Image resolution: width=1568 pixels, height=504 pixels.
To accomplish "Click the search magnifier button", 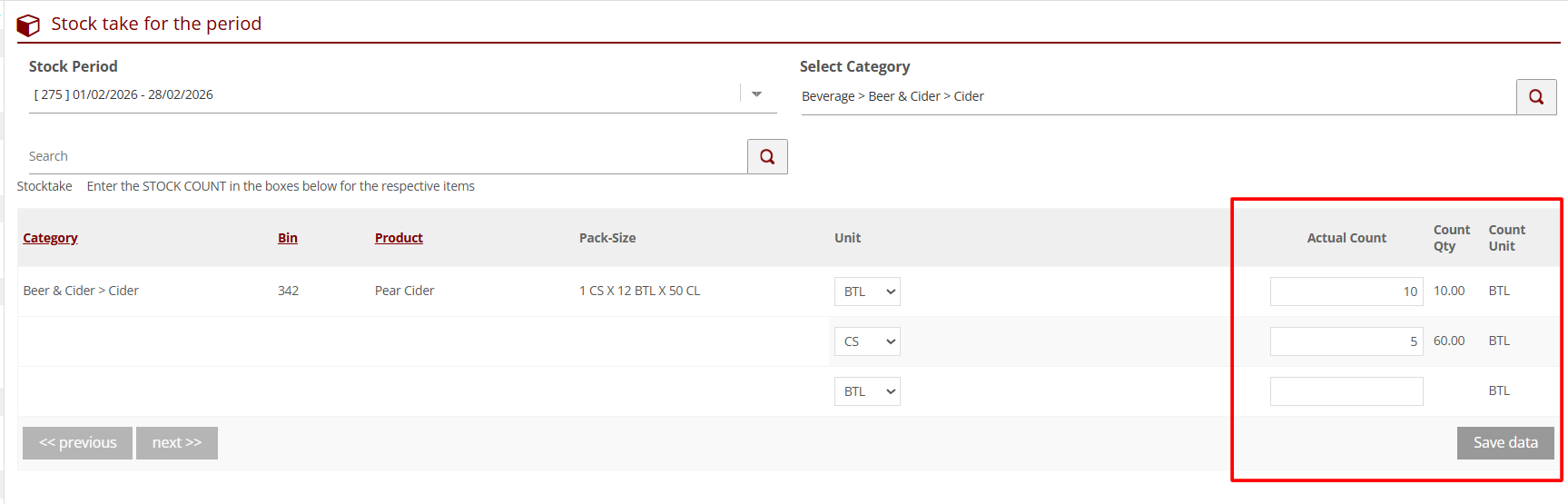I will [x=766, y=156].
